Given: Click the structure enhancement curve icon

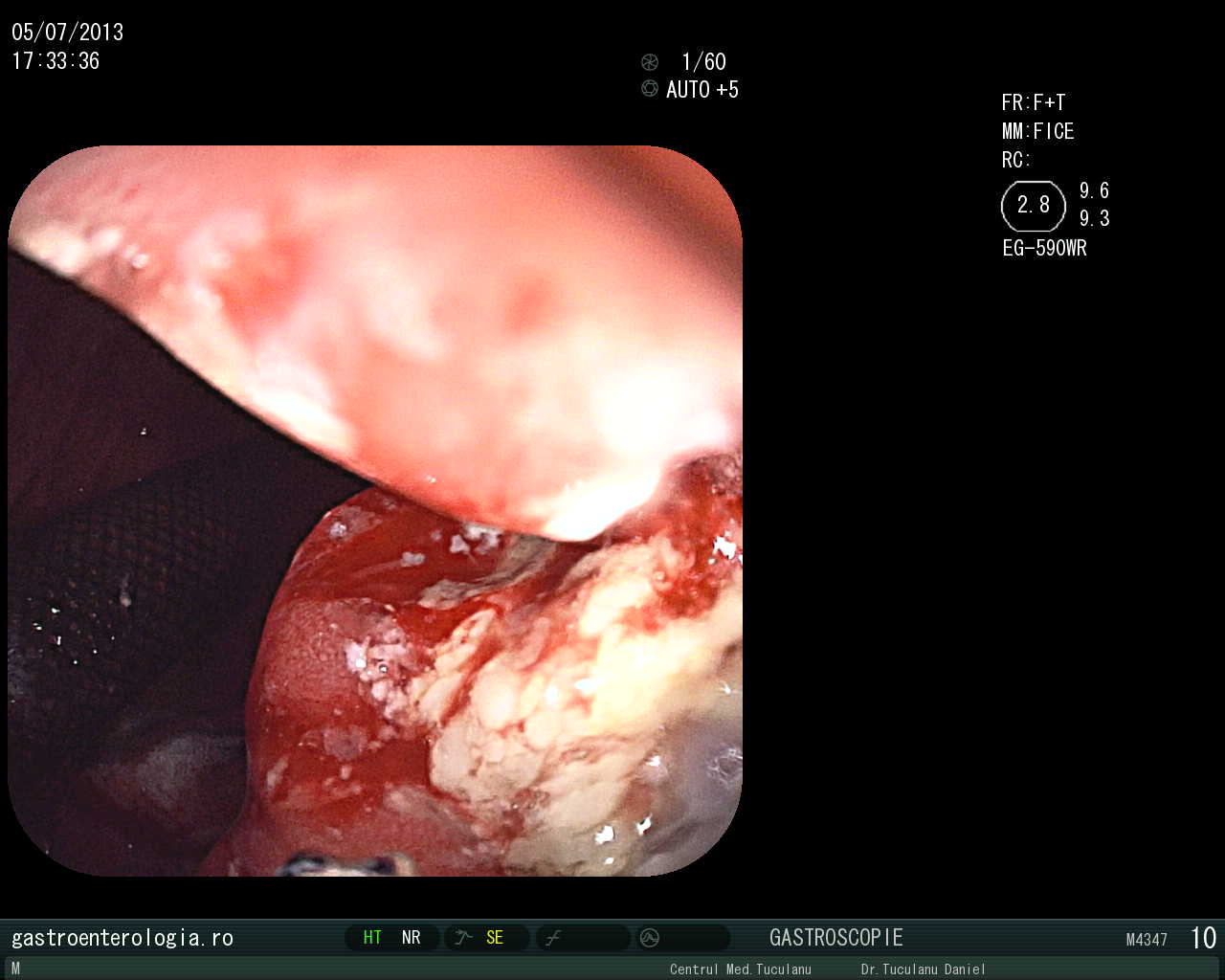Looking at the screenshot, I should click(463, 938).
